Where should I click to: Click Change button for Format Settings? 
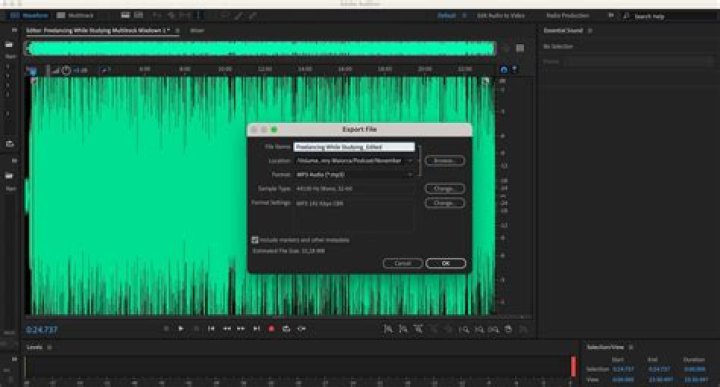pos(444,203)
